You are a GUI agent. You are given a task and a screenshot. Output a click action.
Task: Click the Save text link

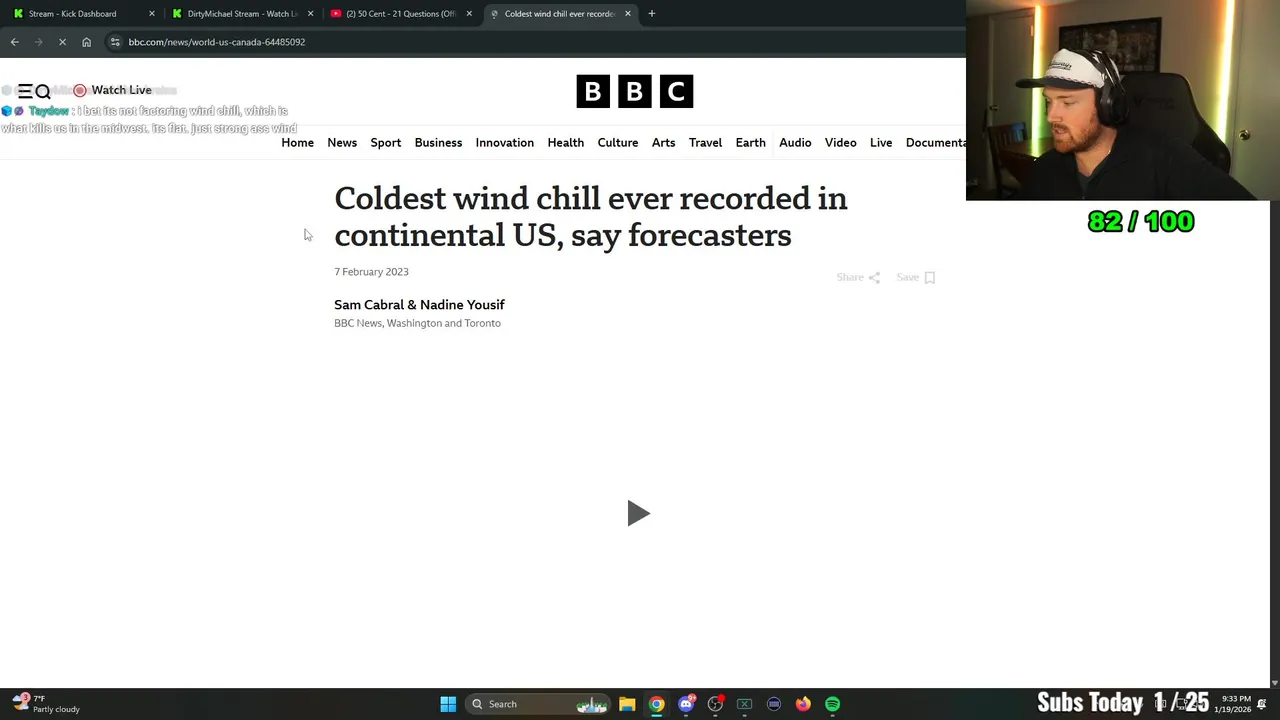pos(907,277)
